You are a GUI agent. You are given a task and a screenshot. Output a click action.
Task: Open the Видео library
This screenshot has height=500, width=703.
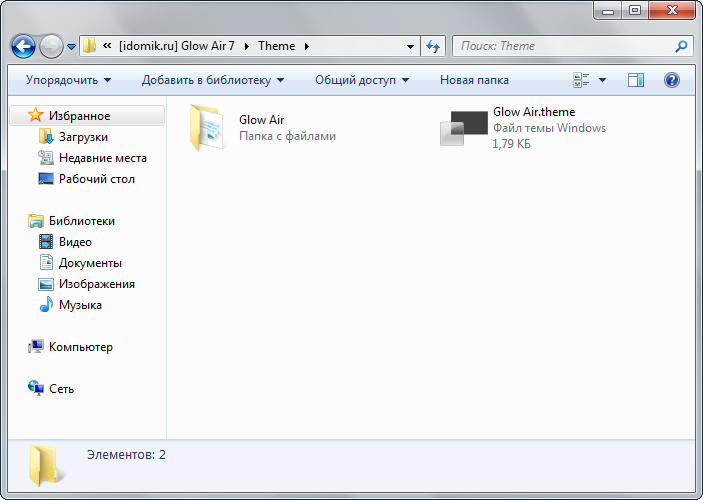(75, 242)
